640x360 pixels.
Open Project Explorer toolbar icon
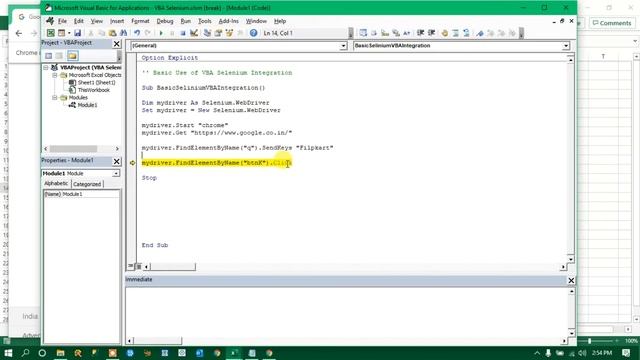point(207,33)
